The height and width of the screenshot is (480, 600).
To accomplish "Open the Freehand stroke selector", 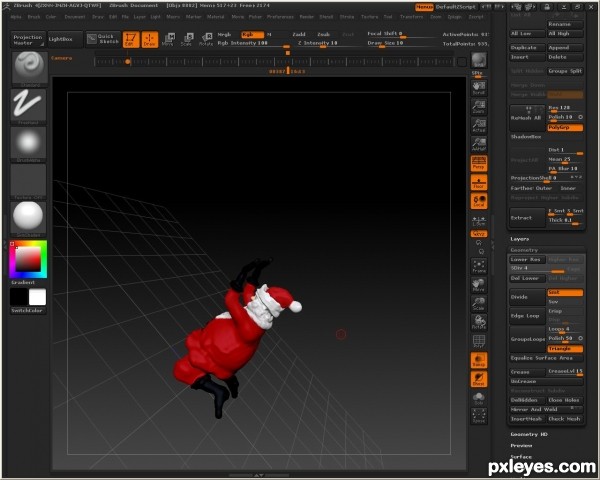I will (29, 107).
